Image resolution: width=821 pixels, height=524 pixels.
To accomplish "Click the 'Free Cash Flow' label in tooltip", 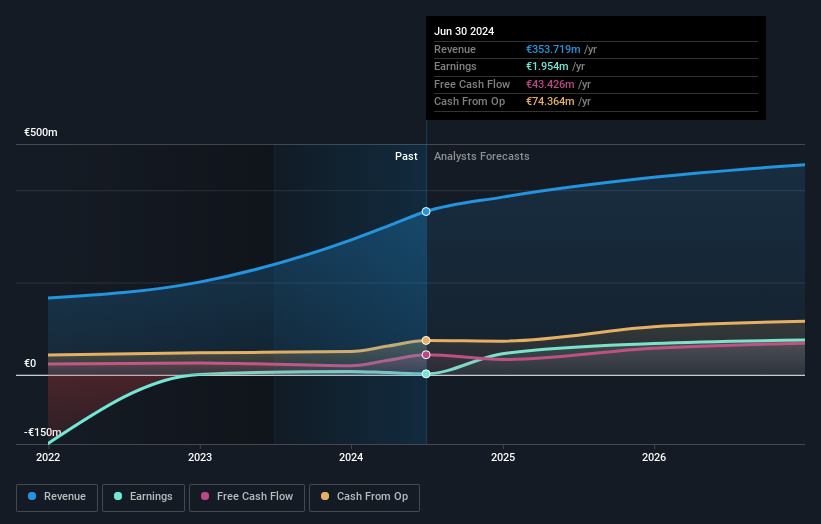I will pyautogui.click(x=472, y=84).
